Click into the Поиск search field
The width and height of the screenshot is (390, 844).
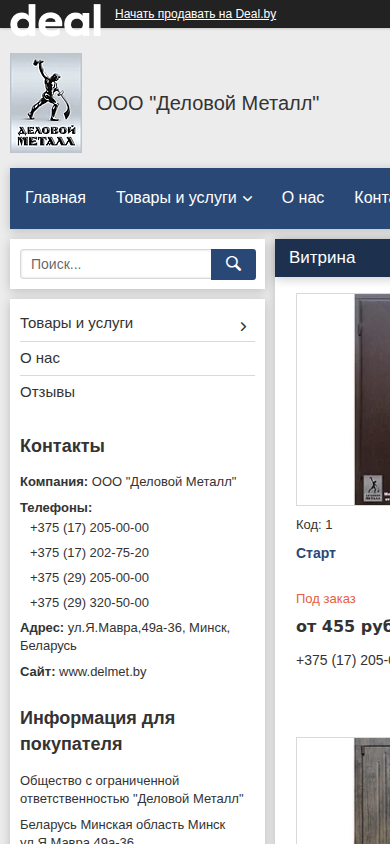[x=116, y=264]
